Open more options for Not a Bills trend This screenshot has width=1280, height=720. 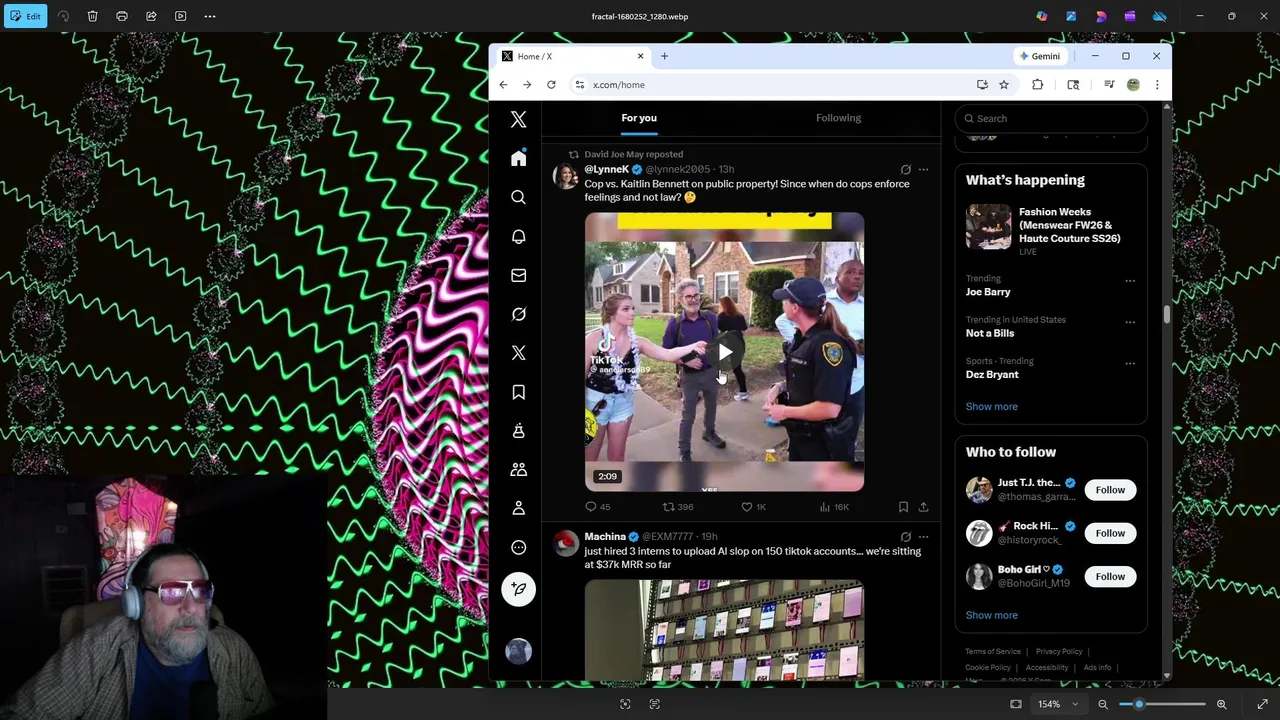(1130, 322)
